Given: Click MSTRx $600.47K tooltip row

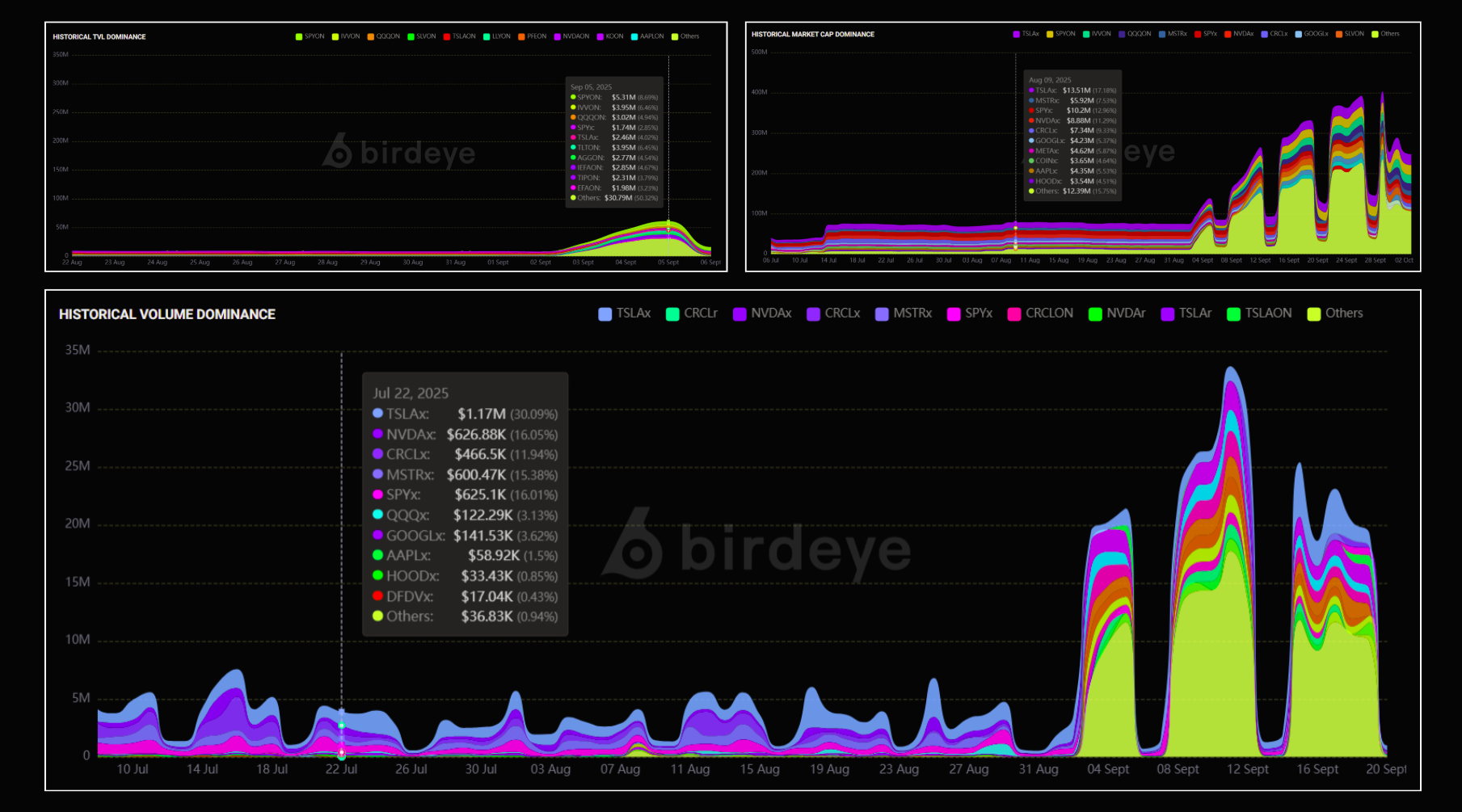Looking at the screenshot, I should (x=465, y=475).
